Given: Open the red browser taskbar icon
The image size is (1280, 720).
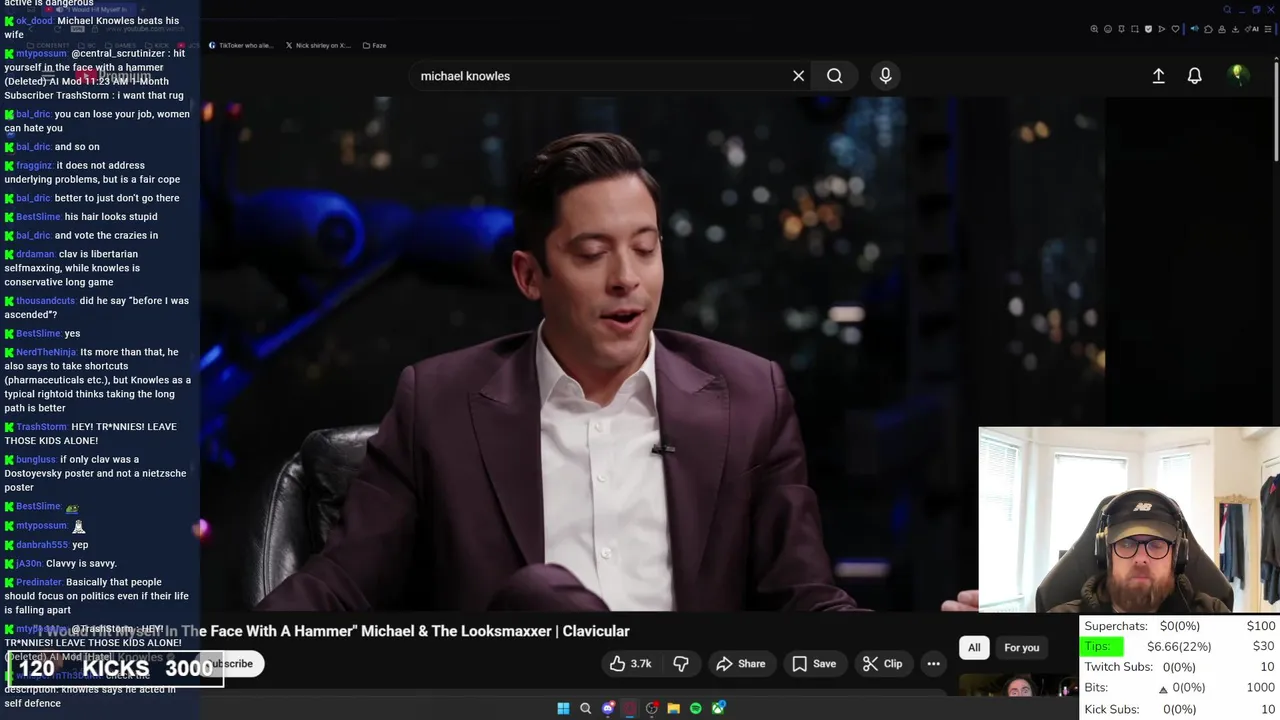Looking at the screenshot, I should [630, 708].
